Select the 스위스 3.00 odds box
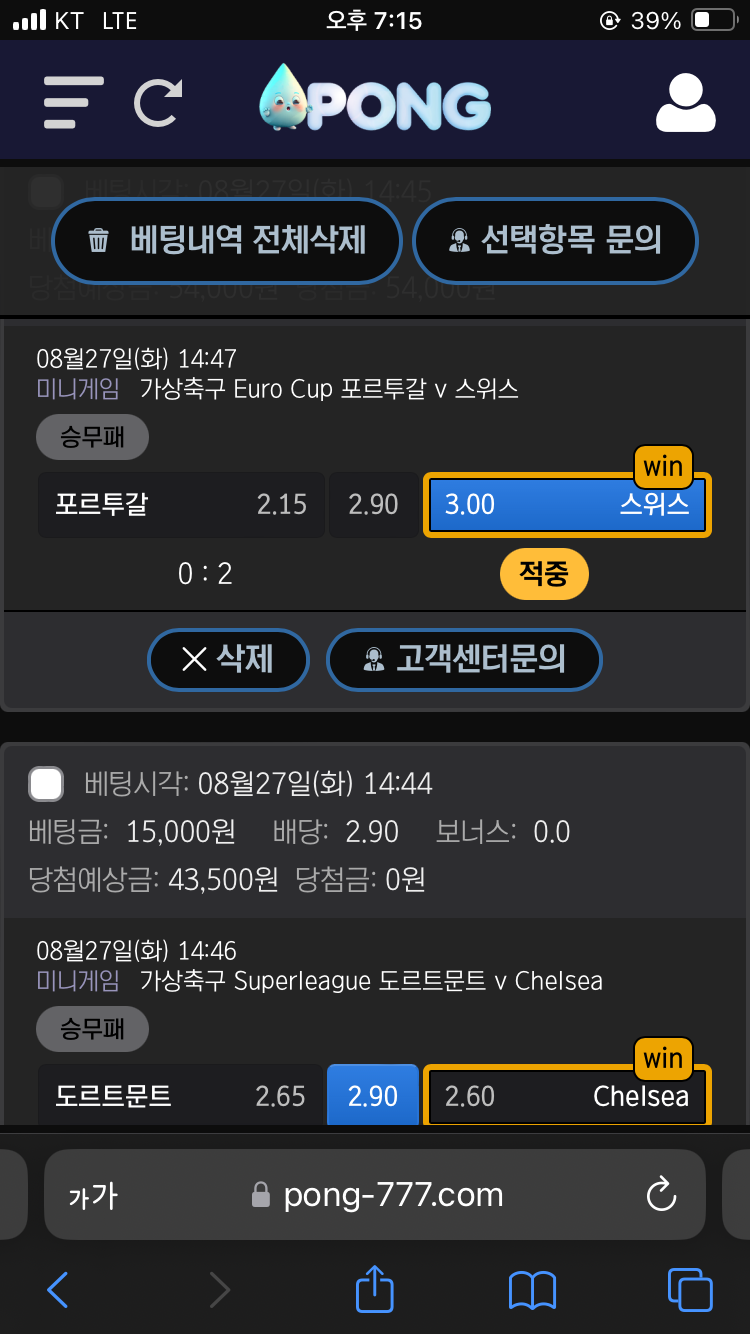Screen dimensions: 750x1334 point(567,504)
